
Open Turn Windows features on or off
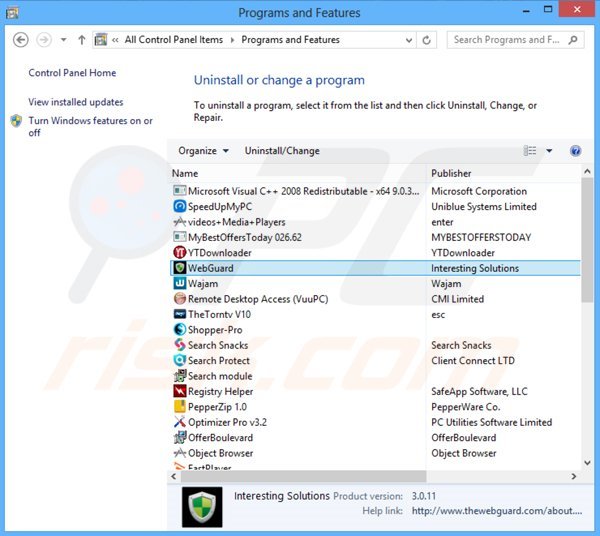pos(90,127)
